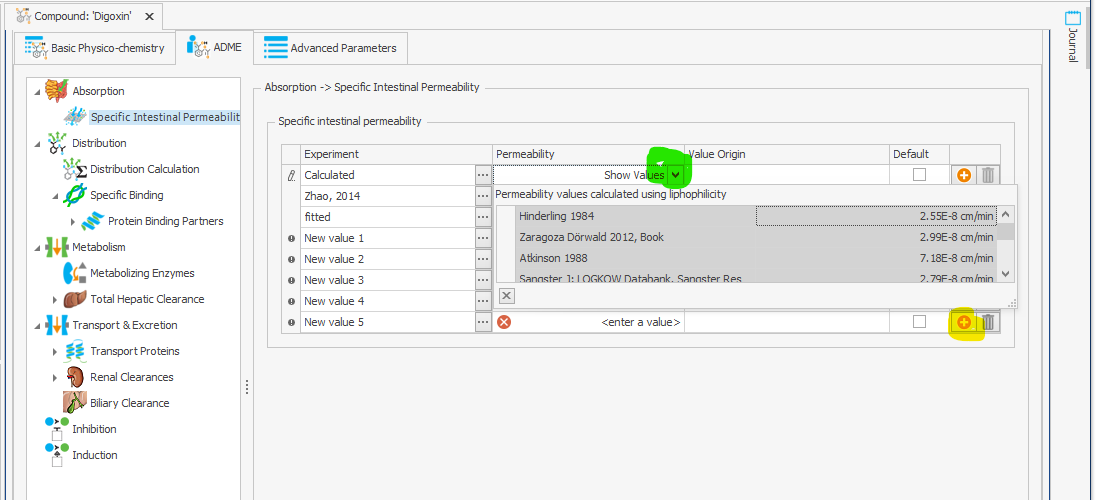This screenshot has width=1096, height=500.
Task: Click the Total Hepatic Clearance liver icon
Action: (x=75, y=299)
